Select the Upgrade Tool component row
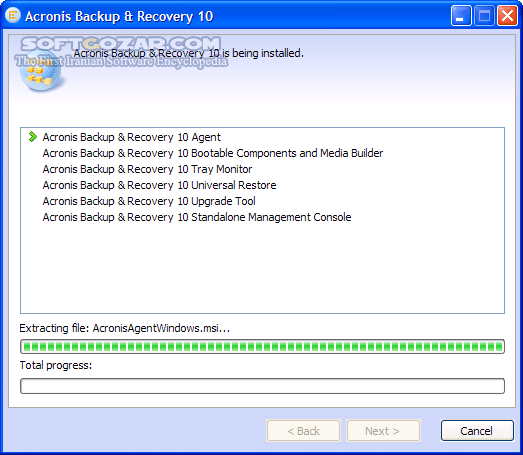 (x=149, y=201)
